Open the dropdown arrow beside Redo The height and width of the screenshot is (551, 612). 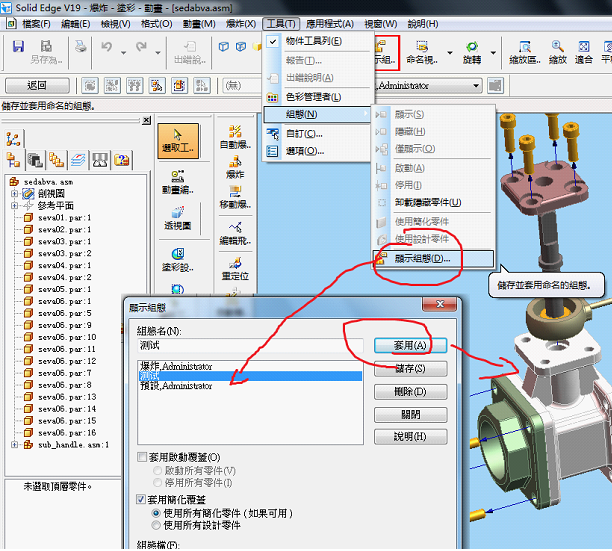(158, 53)
